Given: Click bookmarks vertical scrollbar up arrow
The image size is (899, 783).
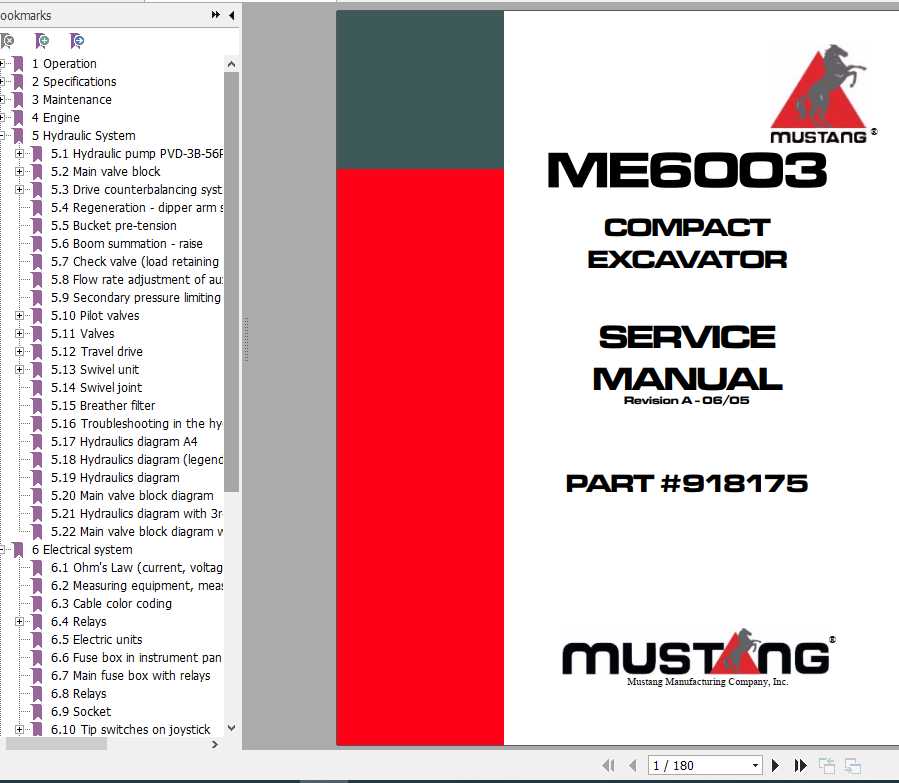Looking at the screenshot, I should point(231,64).
